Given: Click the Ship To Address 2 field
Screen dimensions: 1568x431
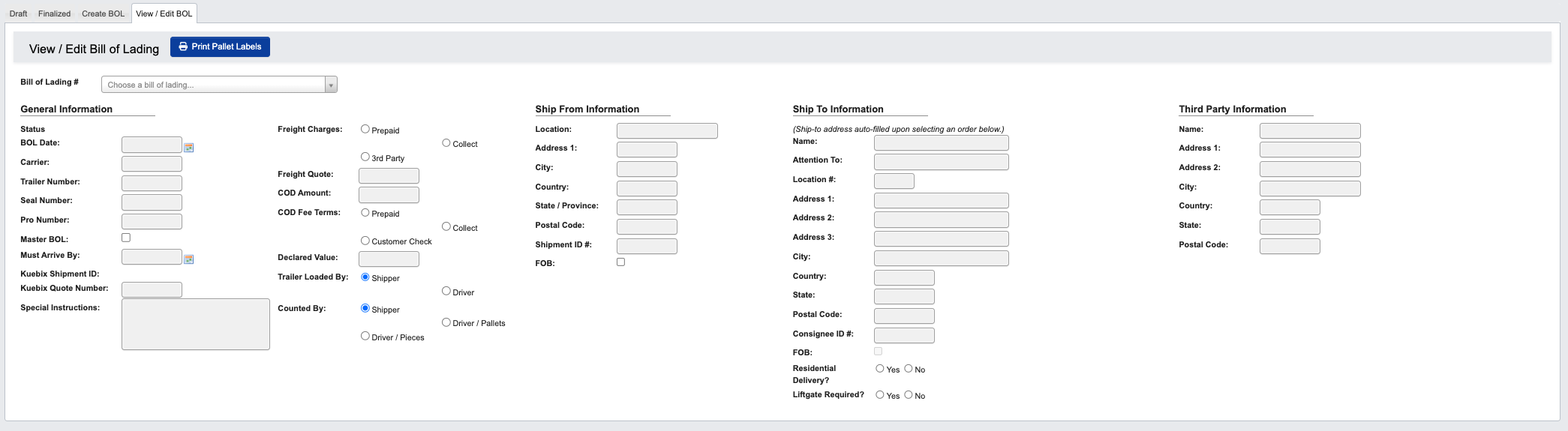Looking at the screenshot, I should [942, 220].
